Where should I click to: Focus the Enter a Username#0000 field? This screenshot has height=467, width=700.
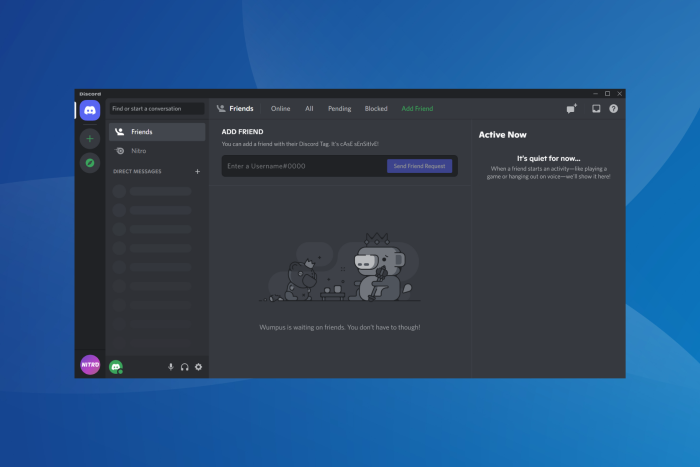click(305, 166)
